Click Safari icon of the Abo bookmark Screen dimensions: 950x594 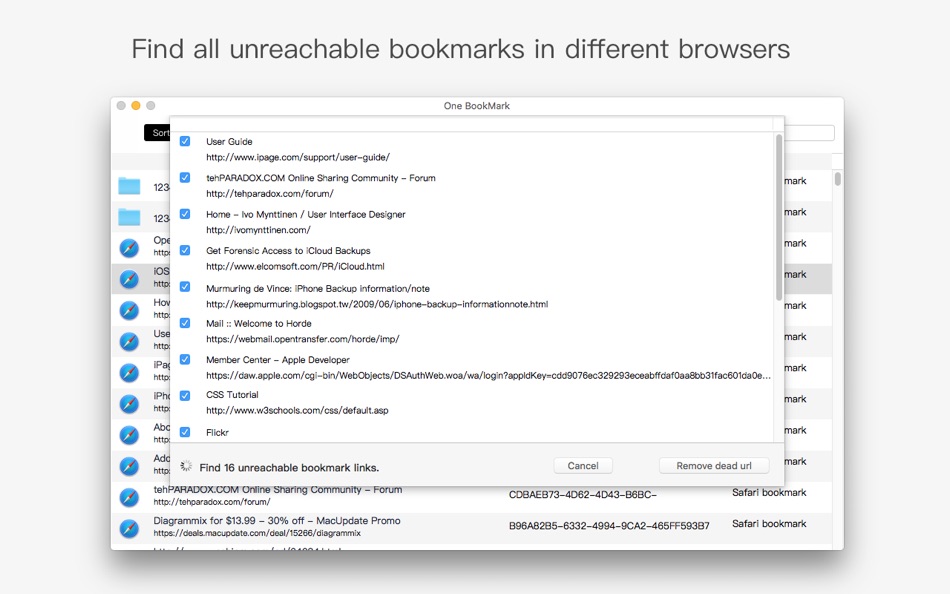click(129, 435)
